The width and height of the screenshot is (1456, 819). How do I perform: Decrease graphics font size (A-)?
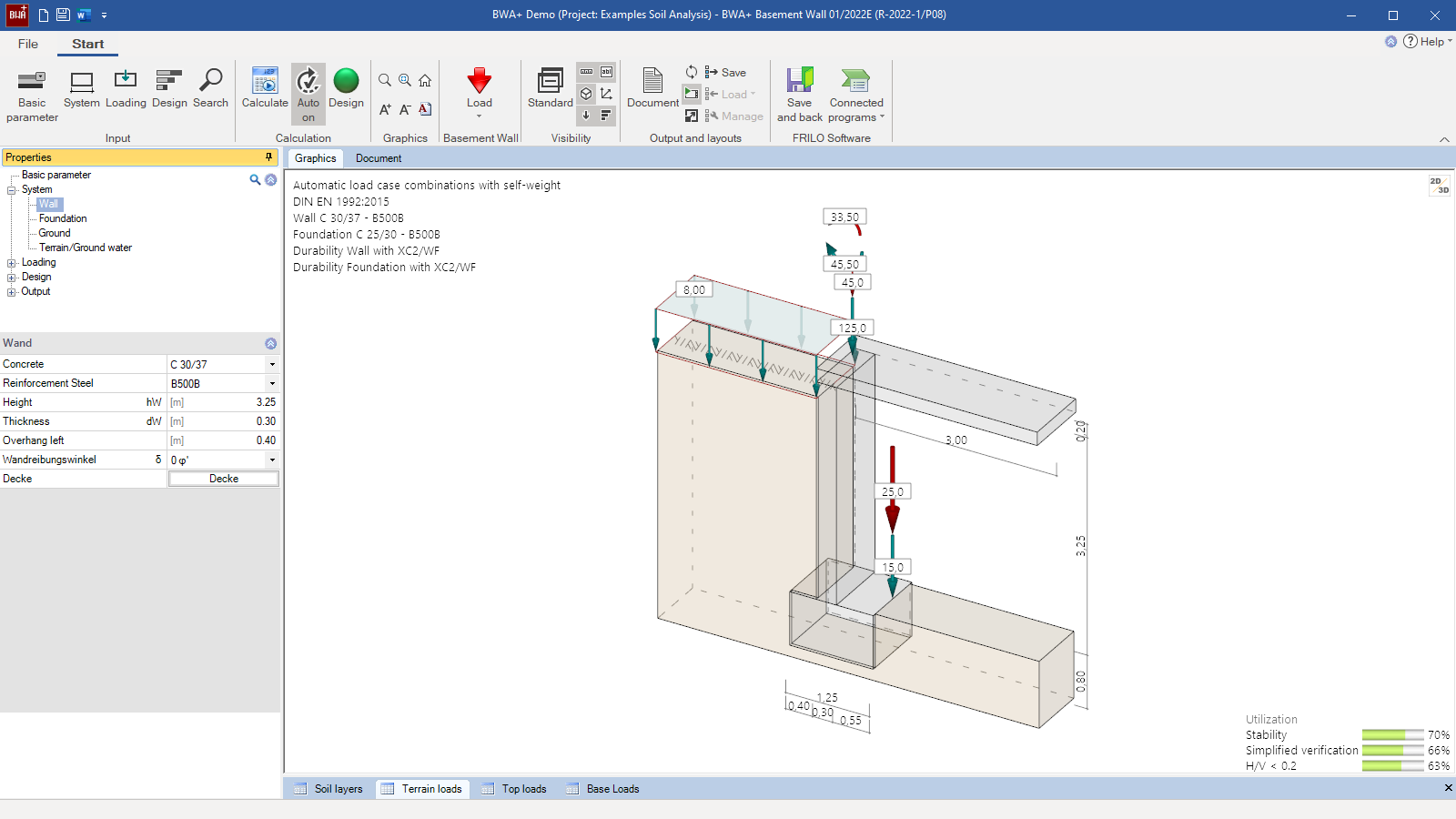[405, 109]
